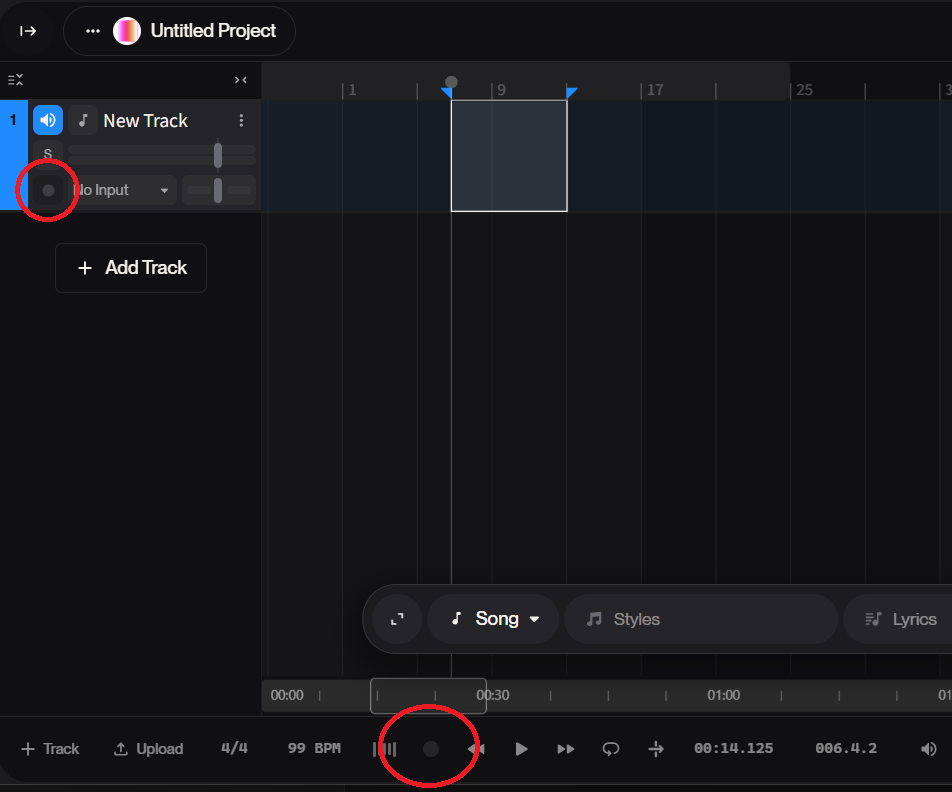Collapse all tracks icon in track header

point(15,80)
